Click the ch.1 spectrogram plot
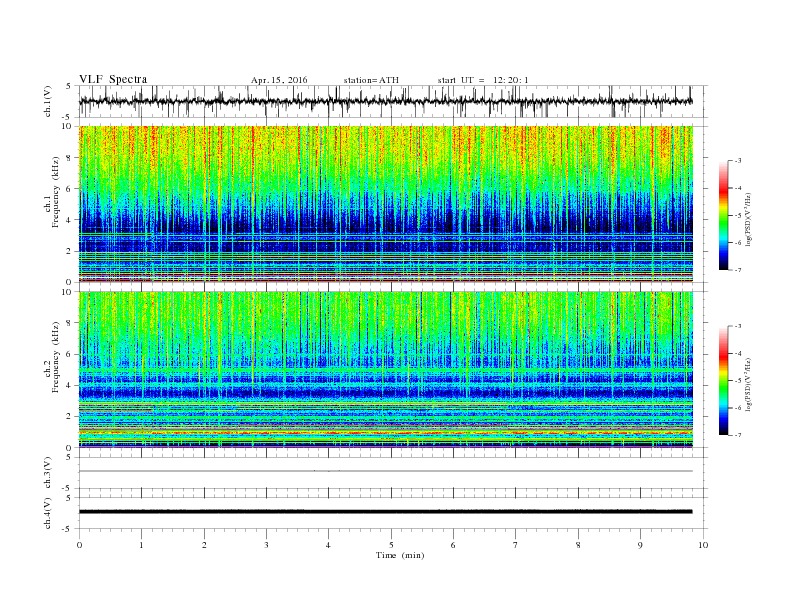This screenshot has width=792, height=612. coord(385,204)
